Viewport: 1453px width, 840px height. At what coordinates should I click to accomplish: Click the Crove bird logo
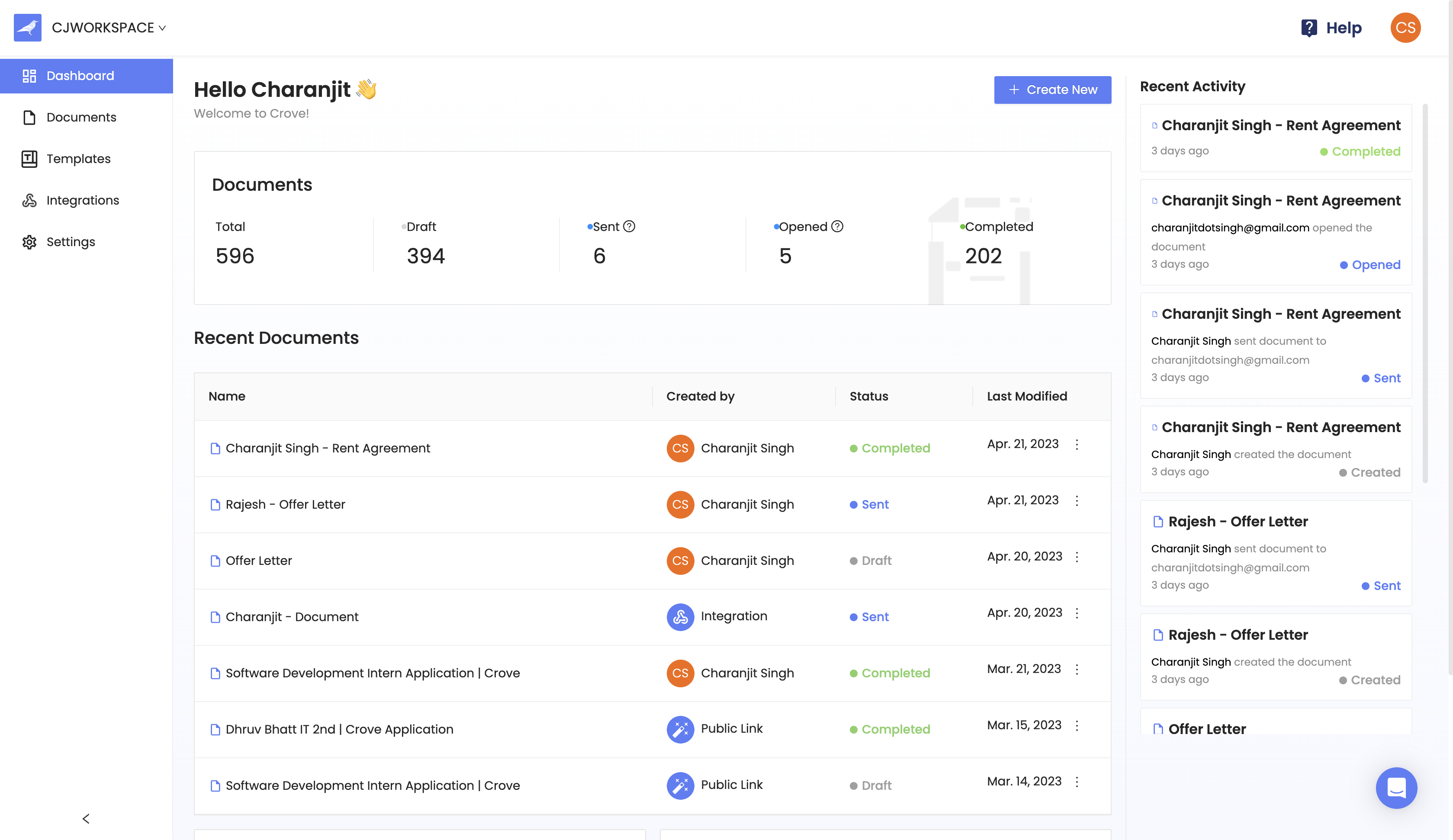(27, 27)
